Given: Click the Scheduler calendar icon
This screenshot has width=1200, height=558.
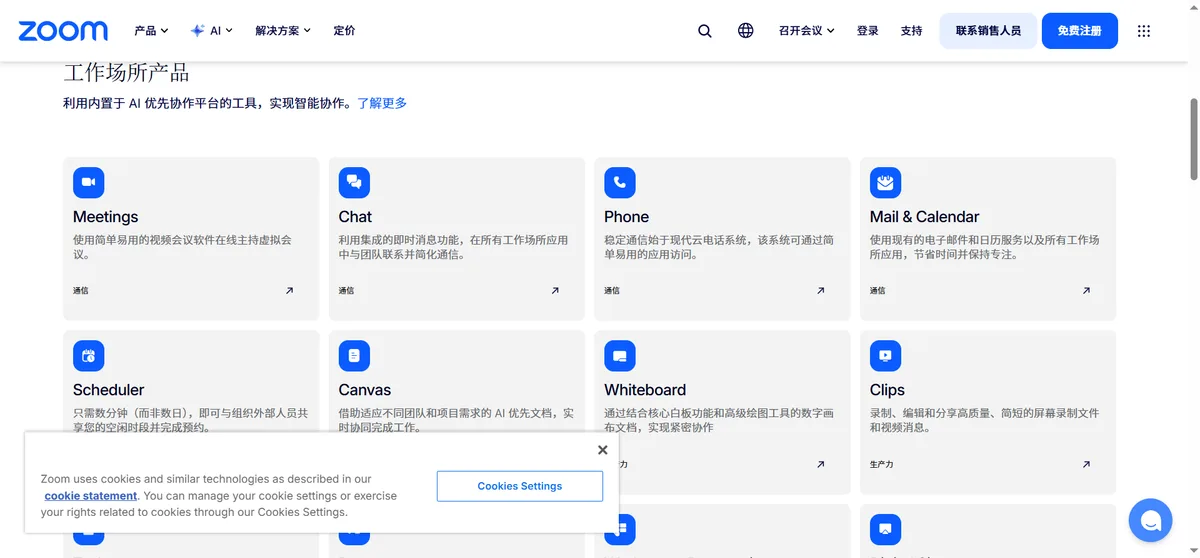Looking at the screenshot, I should pyautogui.click(x=89, y=356).
